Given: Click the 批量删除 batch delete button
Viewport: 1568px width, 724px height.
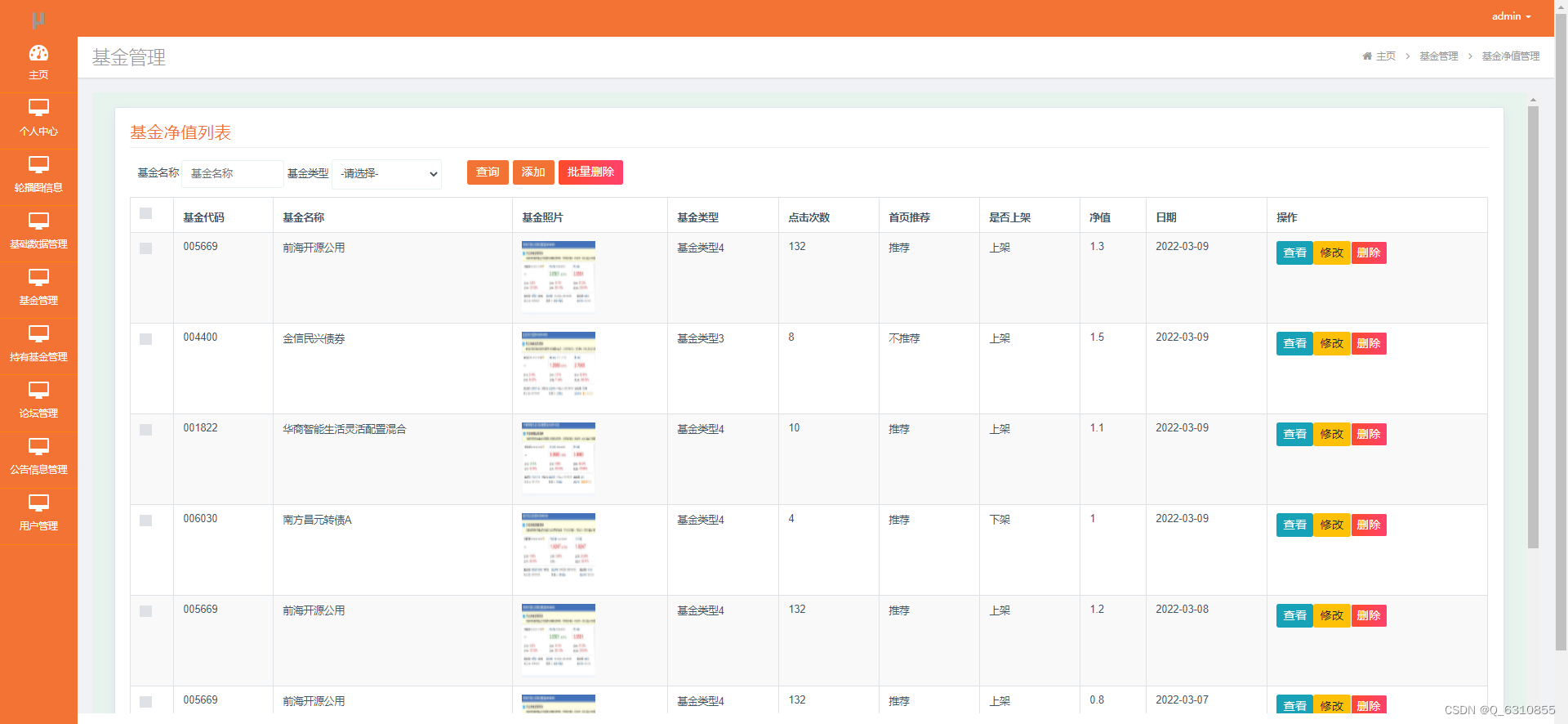Looking at the screenshot, I should tap(590, 172).
